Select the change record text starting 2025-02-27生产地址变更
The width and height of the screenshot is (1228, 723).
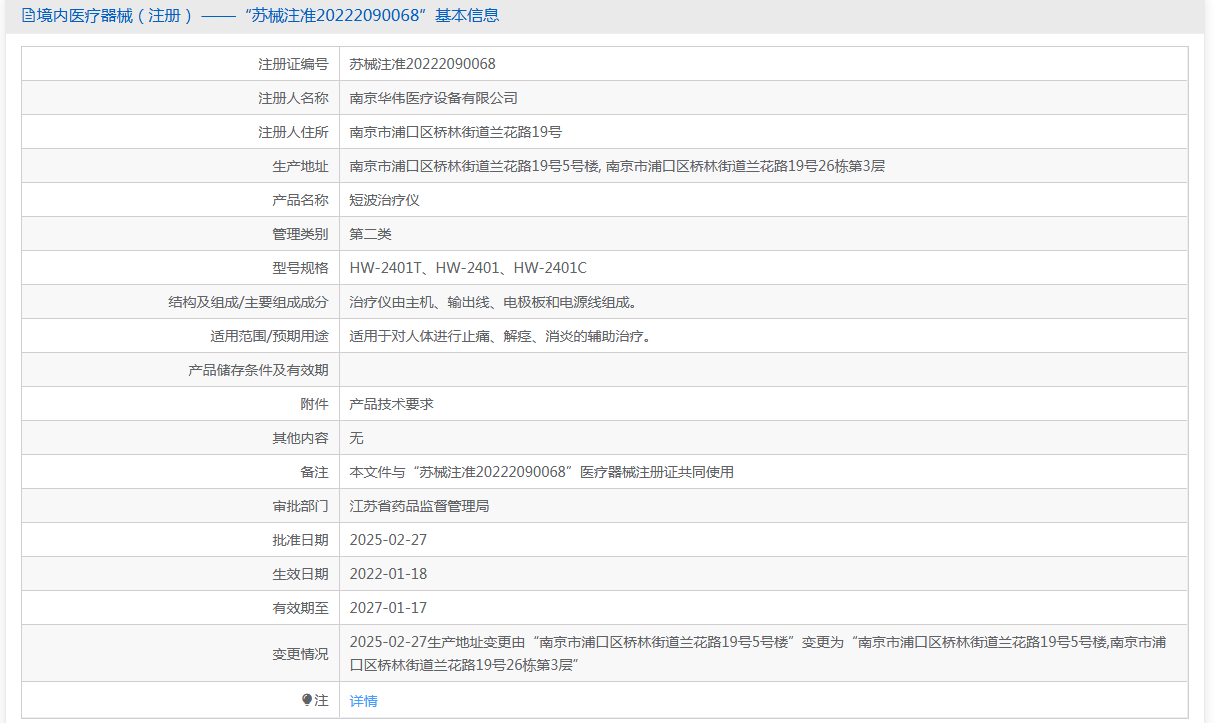[758, 653]
